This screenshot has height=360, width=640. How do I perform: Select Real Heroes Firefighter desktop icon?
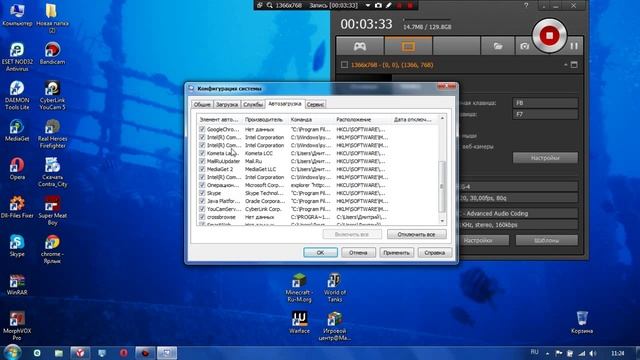click(52, 133)
